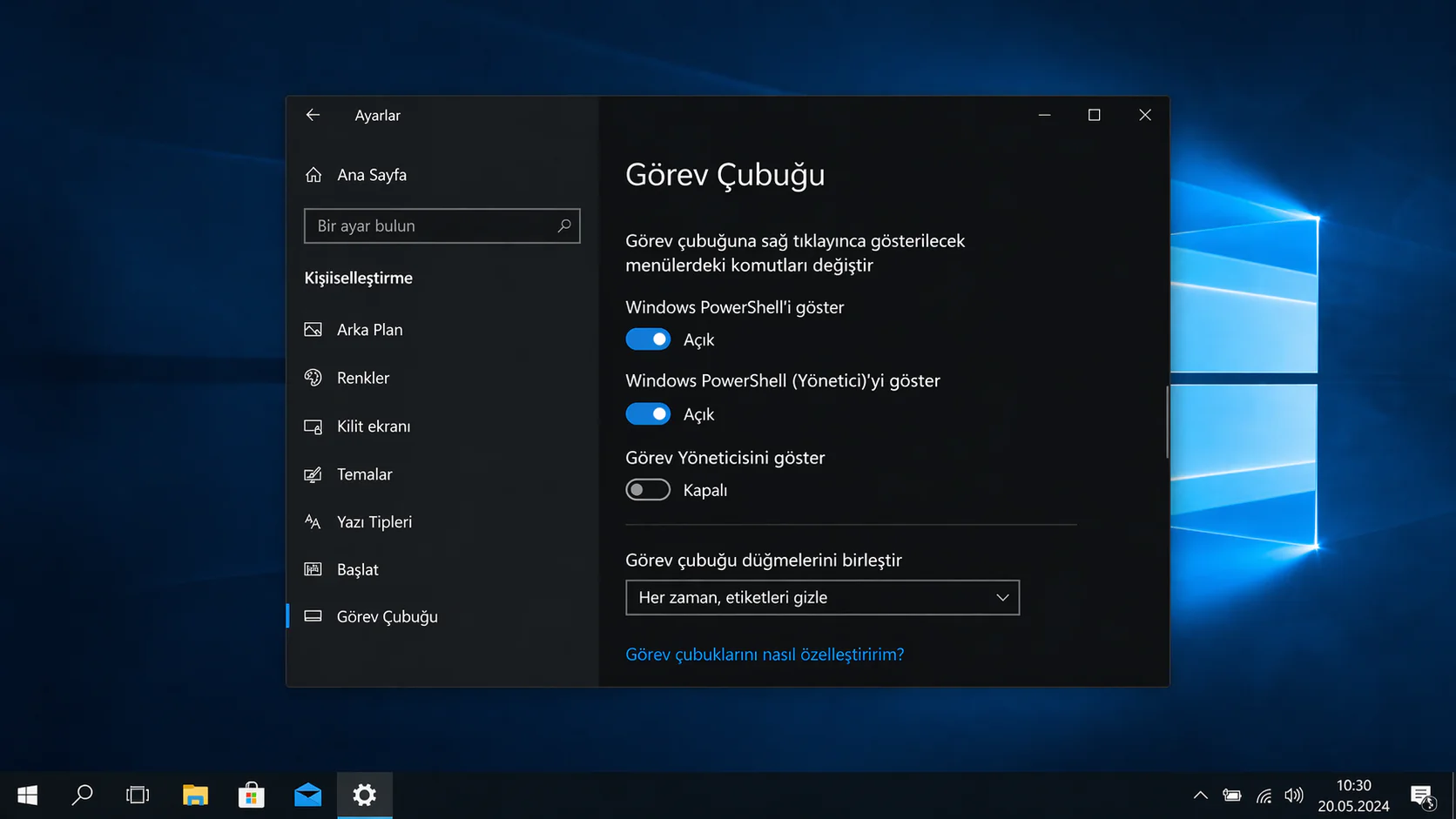Disable the Windows PowerShell'i göster toggle
Viewport: 1456px width, 819px height.
tap(648, 339)
